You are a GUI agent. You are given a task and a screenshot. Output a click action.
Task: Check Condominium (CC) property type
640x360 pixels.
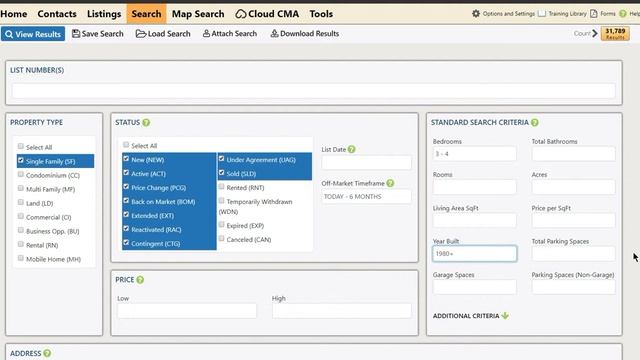click(x=21, y=174)
